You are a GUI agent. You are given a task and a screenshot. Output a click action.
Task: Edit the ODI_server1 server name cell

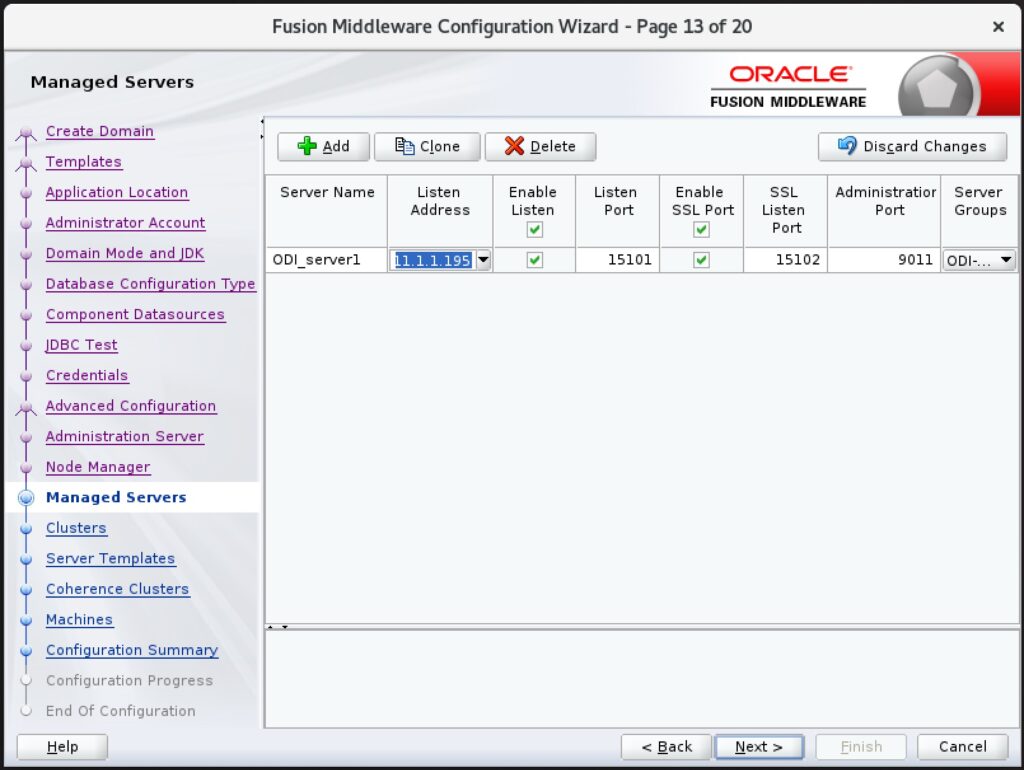(326, 260)
